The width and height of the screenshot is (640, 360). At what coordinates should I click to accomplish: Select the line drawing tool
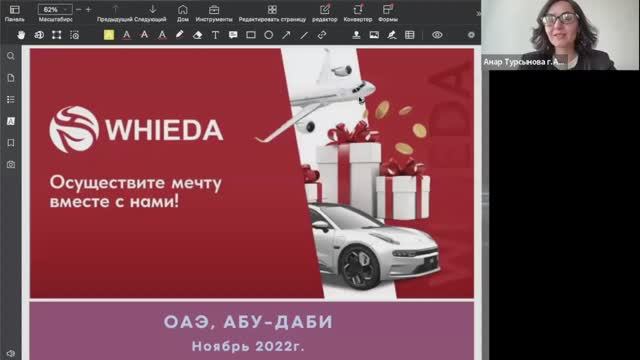click(x=304, y=35)
